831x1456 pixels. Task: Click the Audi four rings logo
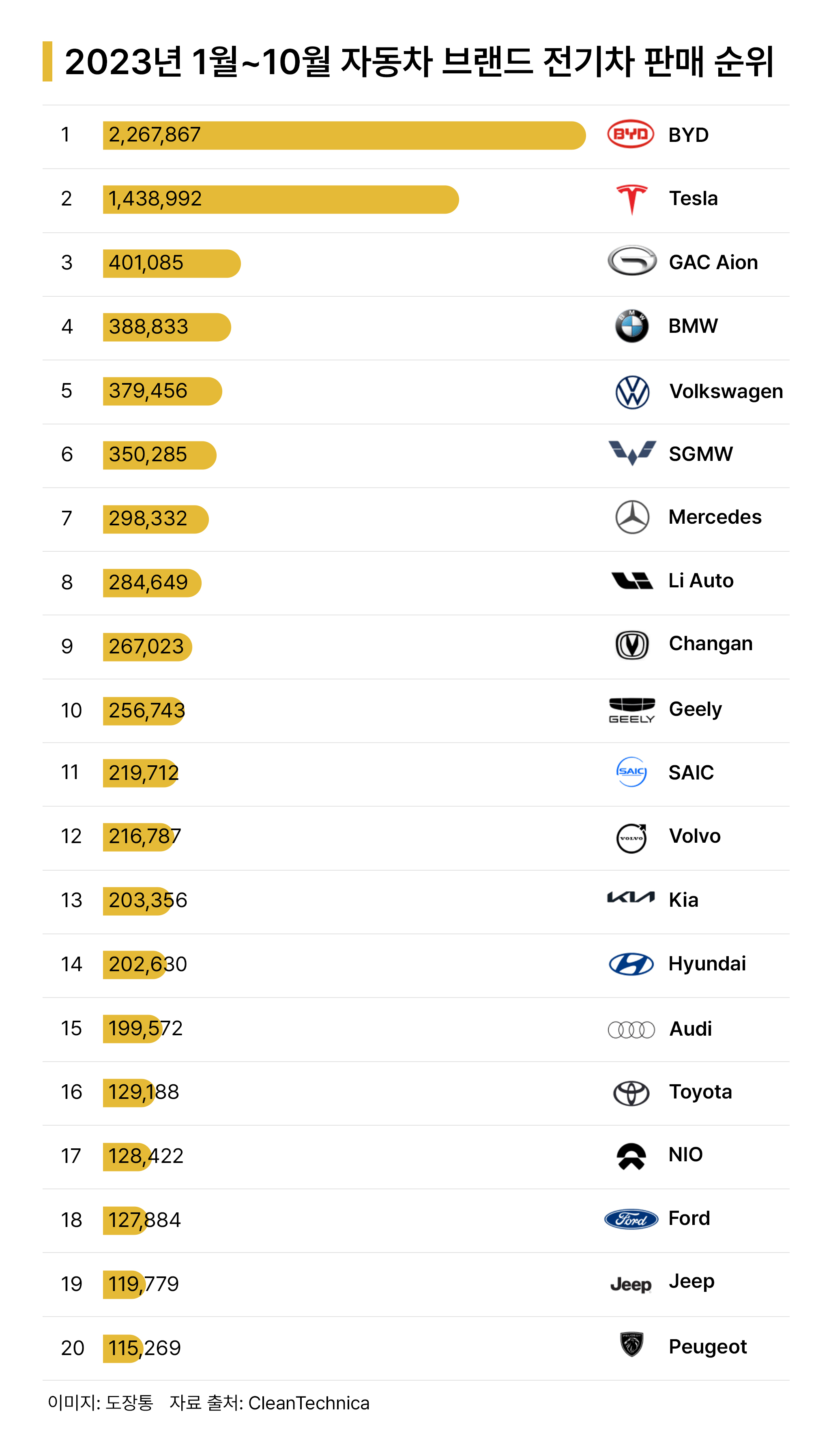point(631,1030)
